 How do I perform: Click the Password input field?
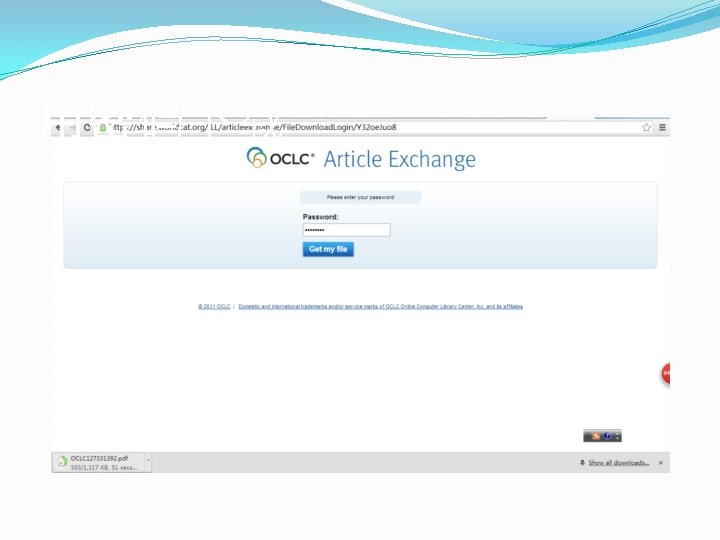[x=347, y=230]
